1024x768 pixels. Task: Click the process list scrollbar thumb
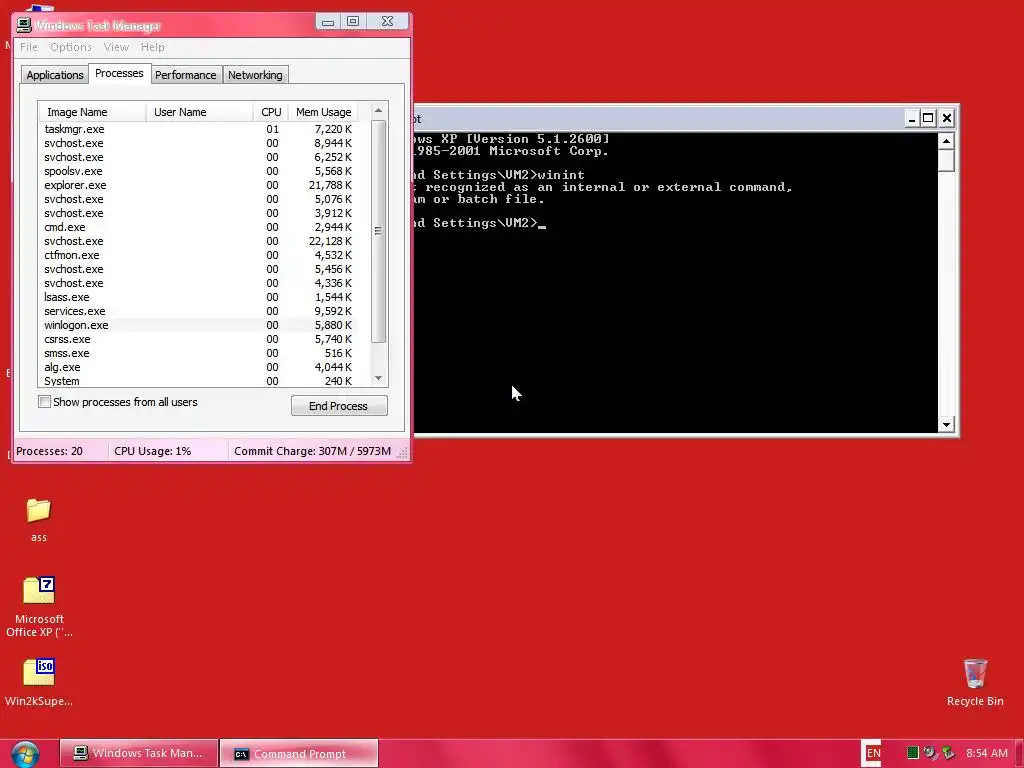click(378, 231)
